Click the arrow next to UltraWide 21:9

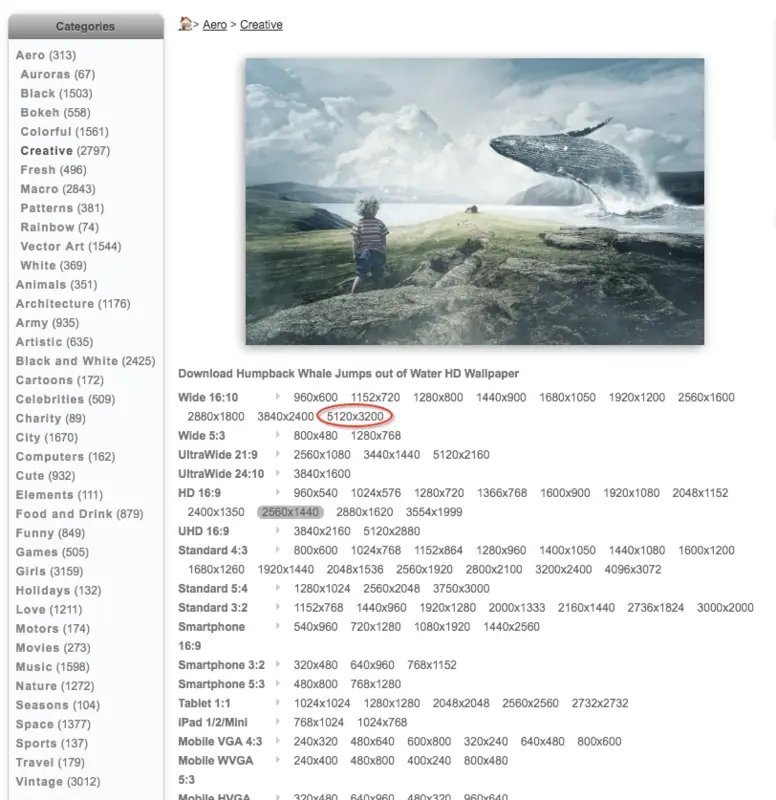click(x=278, y=454)
